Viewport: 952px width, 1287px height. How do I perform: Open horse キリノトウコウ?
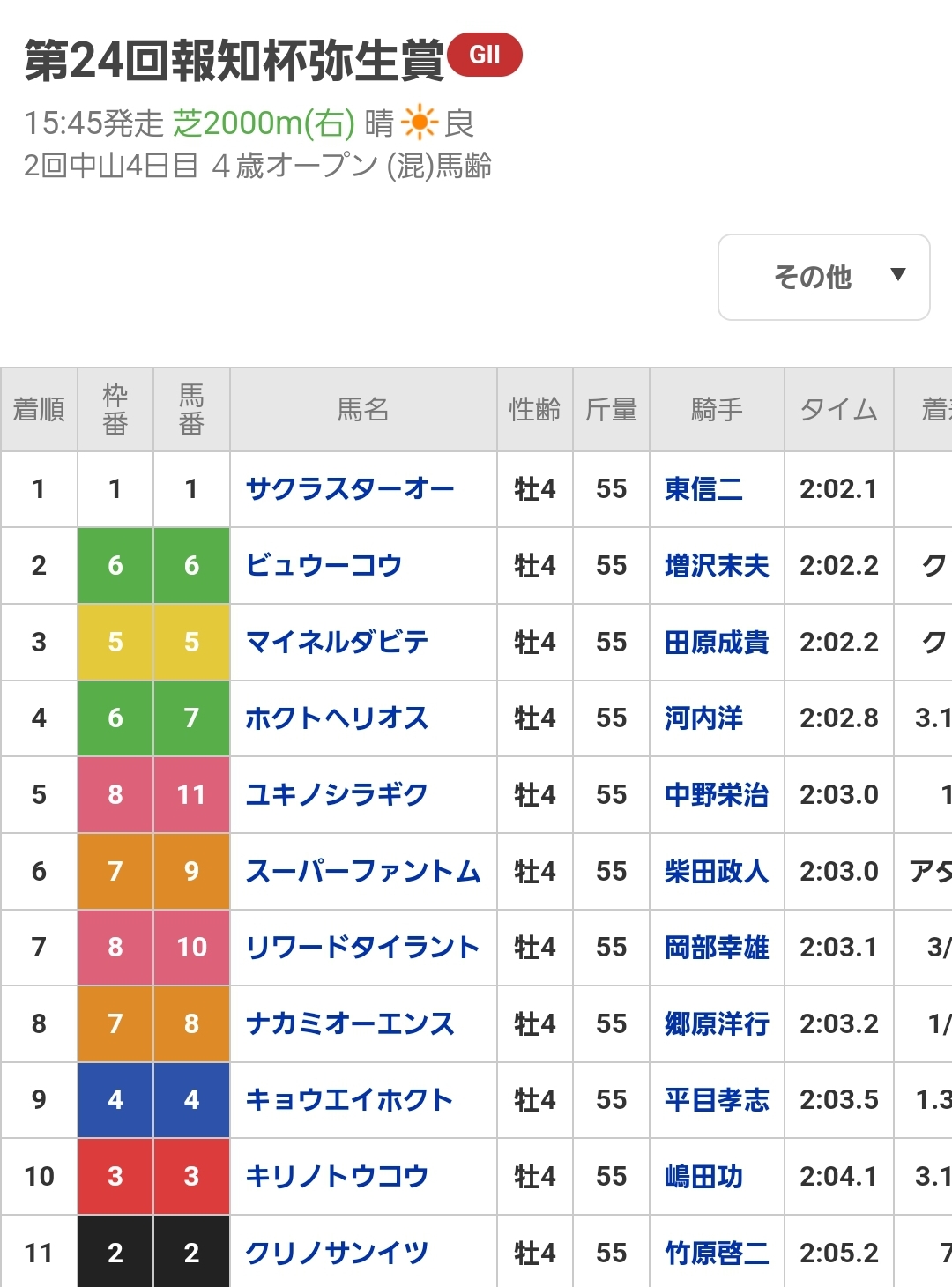pos(337,1176)
